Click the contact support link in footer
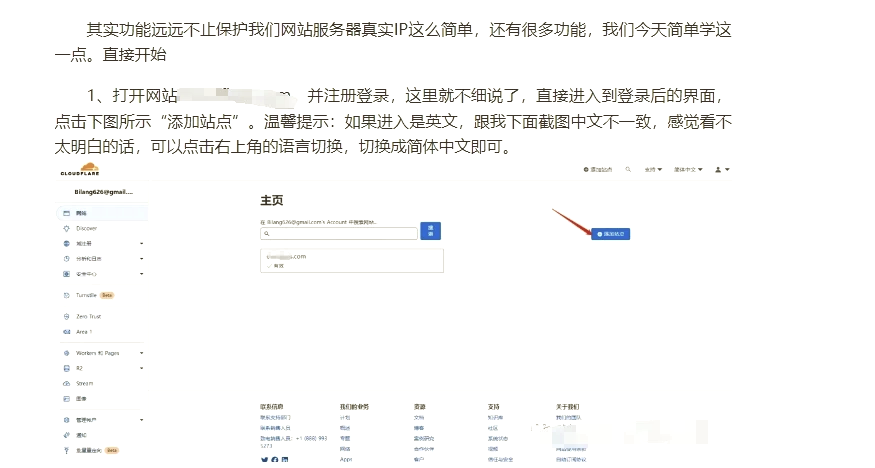Image resolution: width=875 pixels, height=468 pixels. (275, 417)
